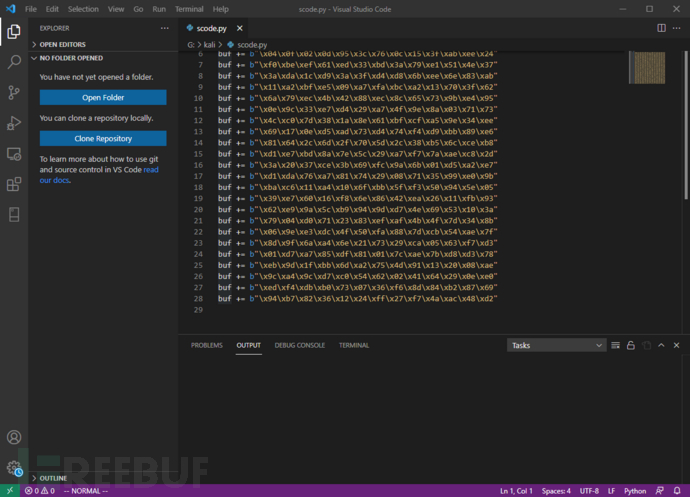Open the Run and Debug view
The height and width of the screenshot is (497, 690).
pos(14,123)
